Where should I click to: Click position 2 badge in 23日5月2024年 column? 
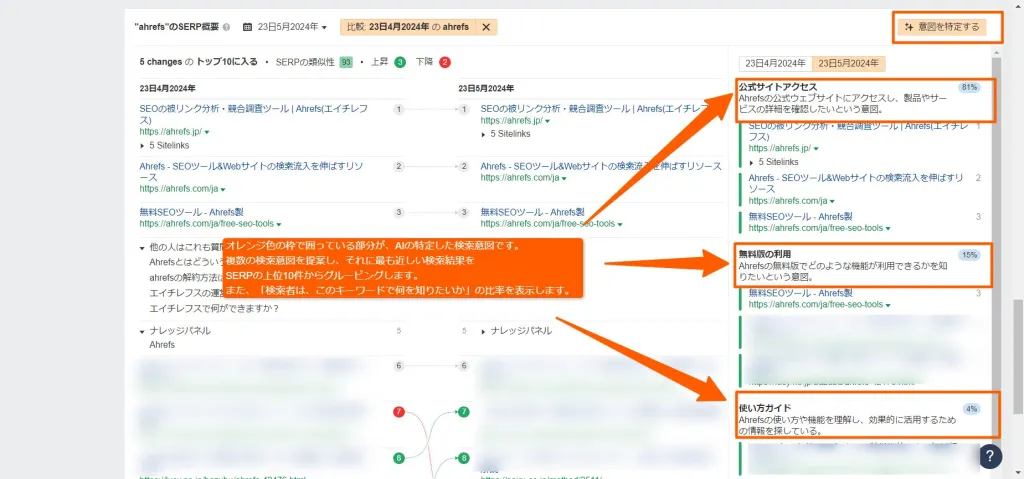[x=464, y=167]
